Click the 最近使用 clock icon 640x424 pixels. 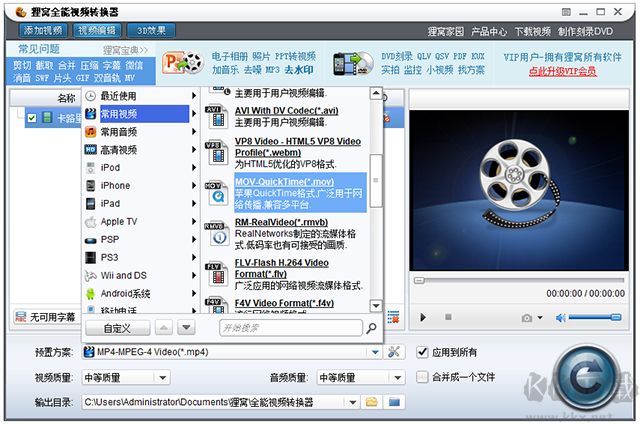91,96
